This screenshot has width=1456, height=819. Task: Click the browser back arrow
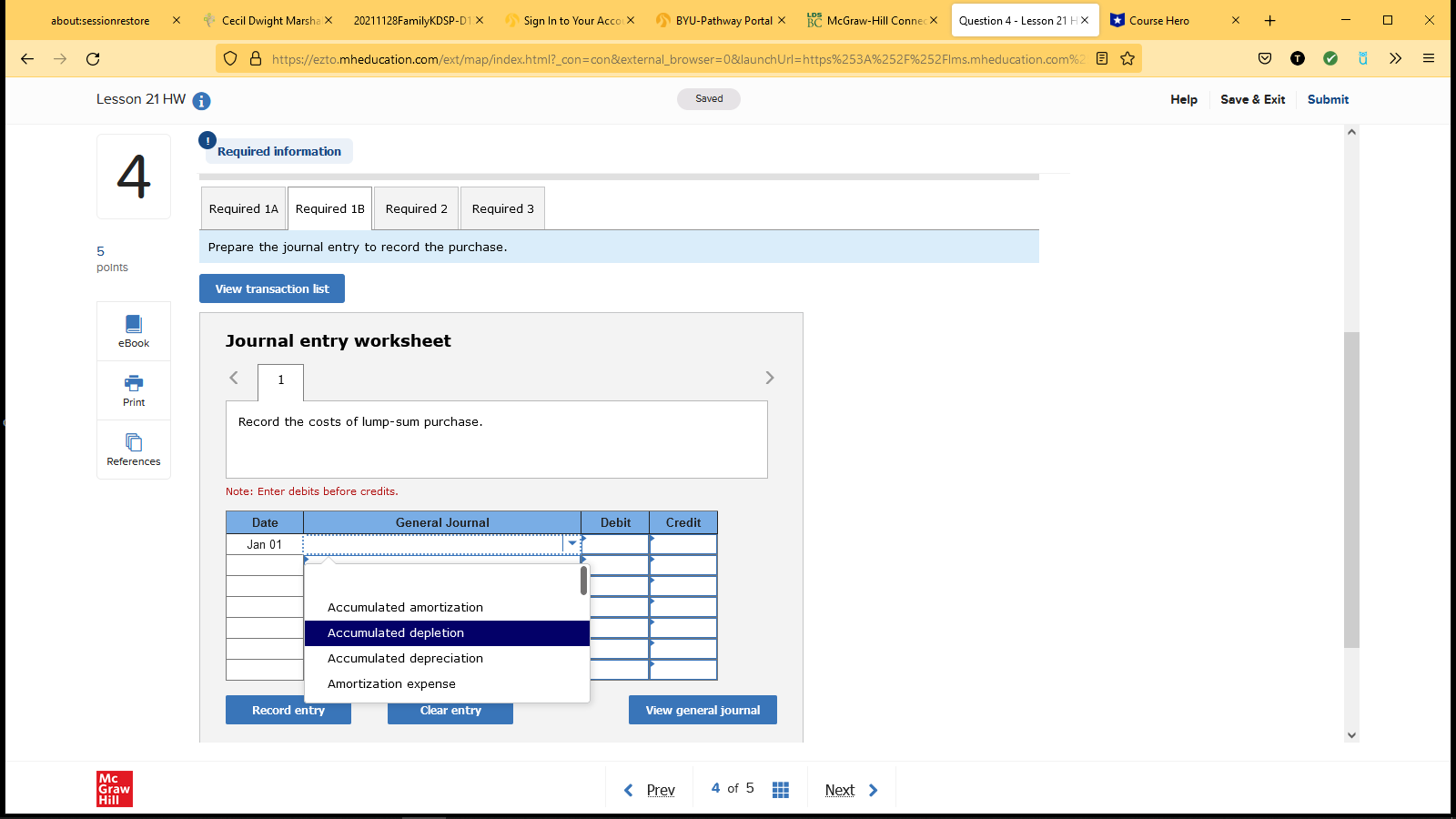[x=27, y=59]
